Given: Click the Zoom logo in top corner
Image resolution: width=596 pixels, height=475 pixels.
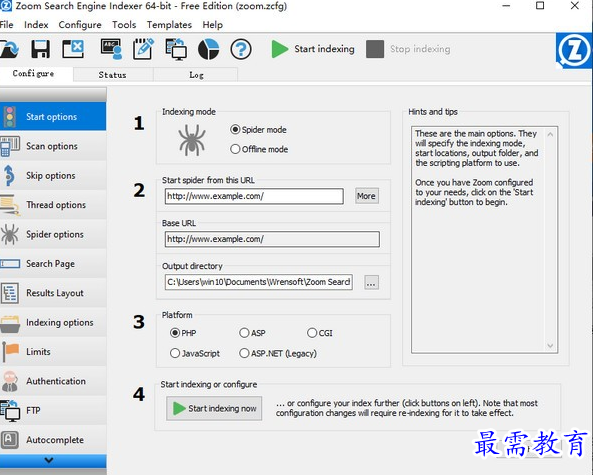Looking at the screenshot, I should pos(575,51).
